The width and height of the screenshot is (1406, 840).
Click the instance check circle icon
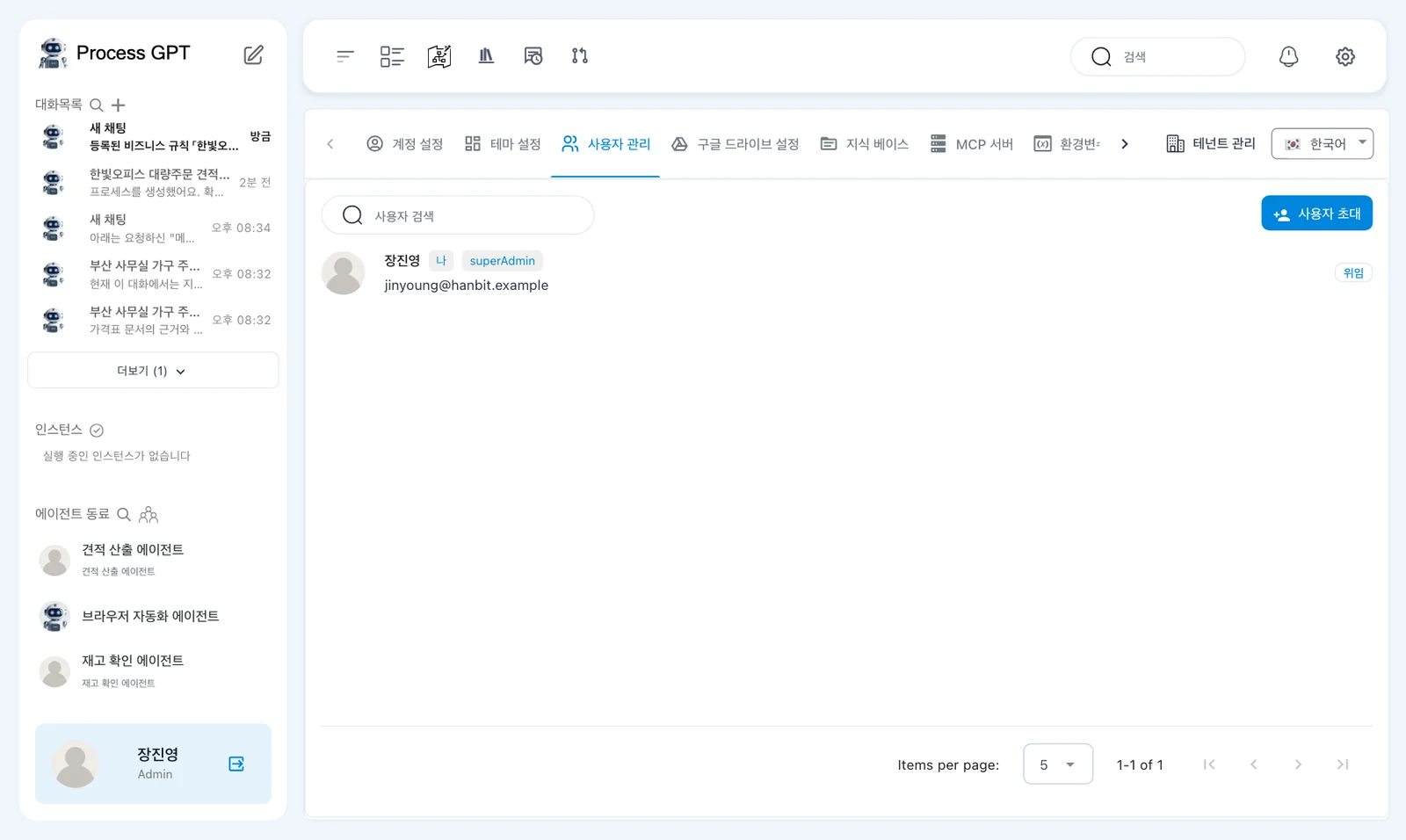97,430
